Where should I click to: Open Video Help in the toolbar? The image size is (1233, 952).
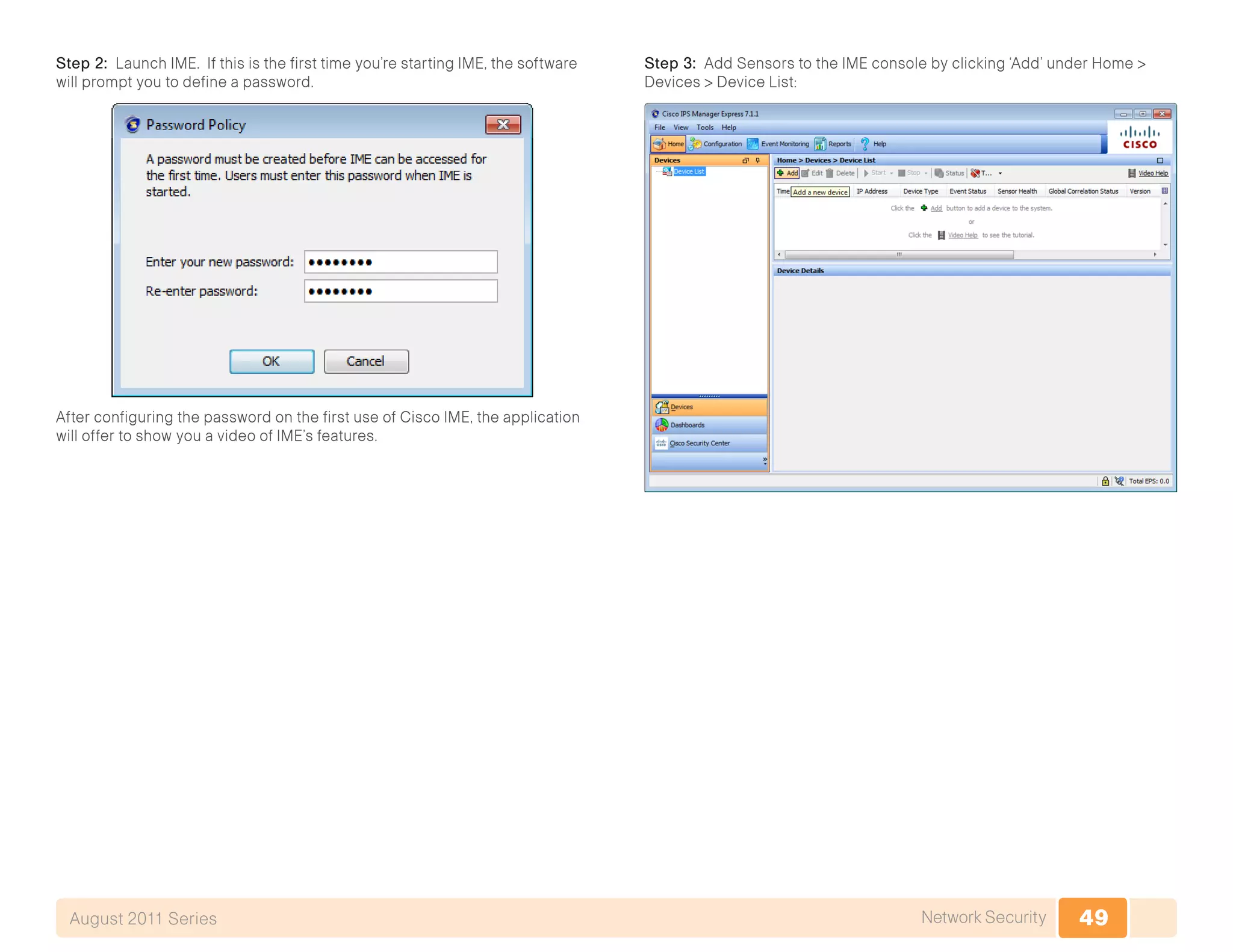click(1148, 173)
